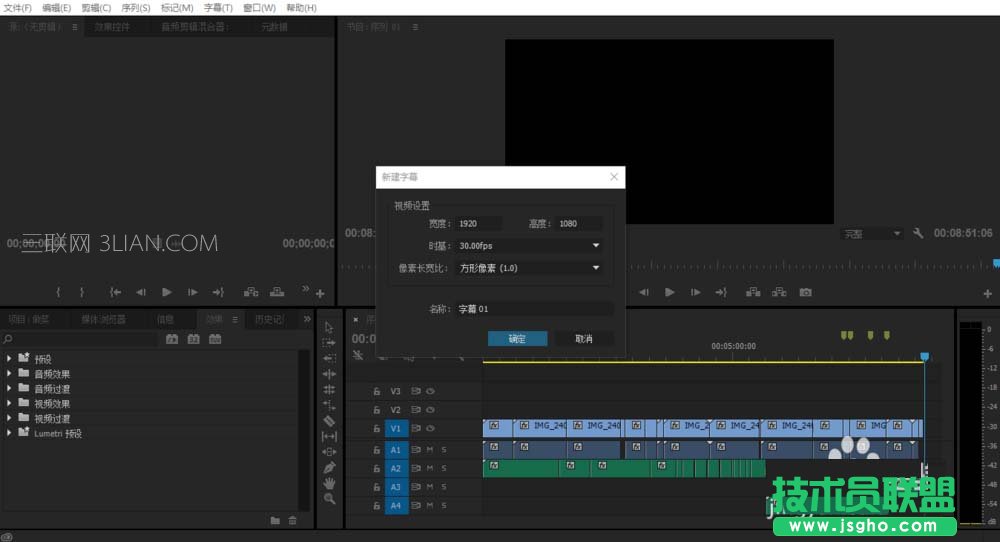Create new custom bin in Effects panel

275,520
